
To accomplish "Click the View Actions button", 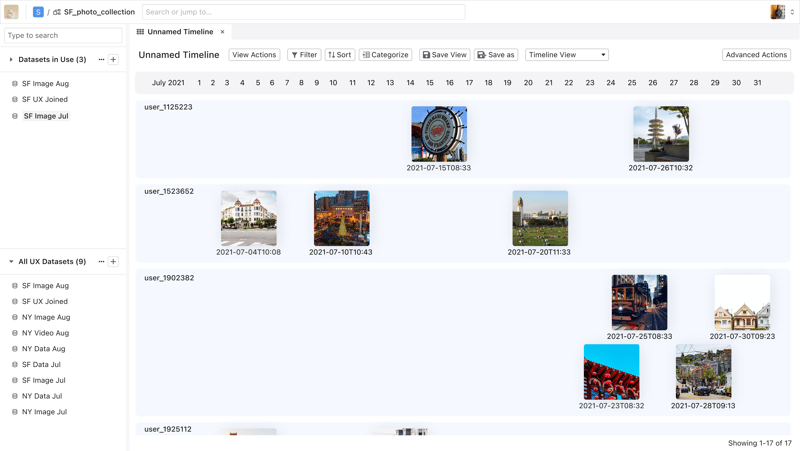I will (x=254, y=55).
